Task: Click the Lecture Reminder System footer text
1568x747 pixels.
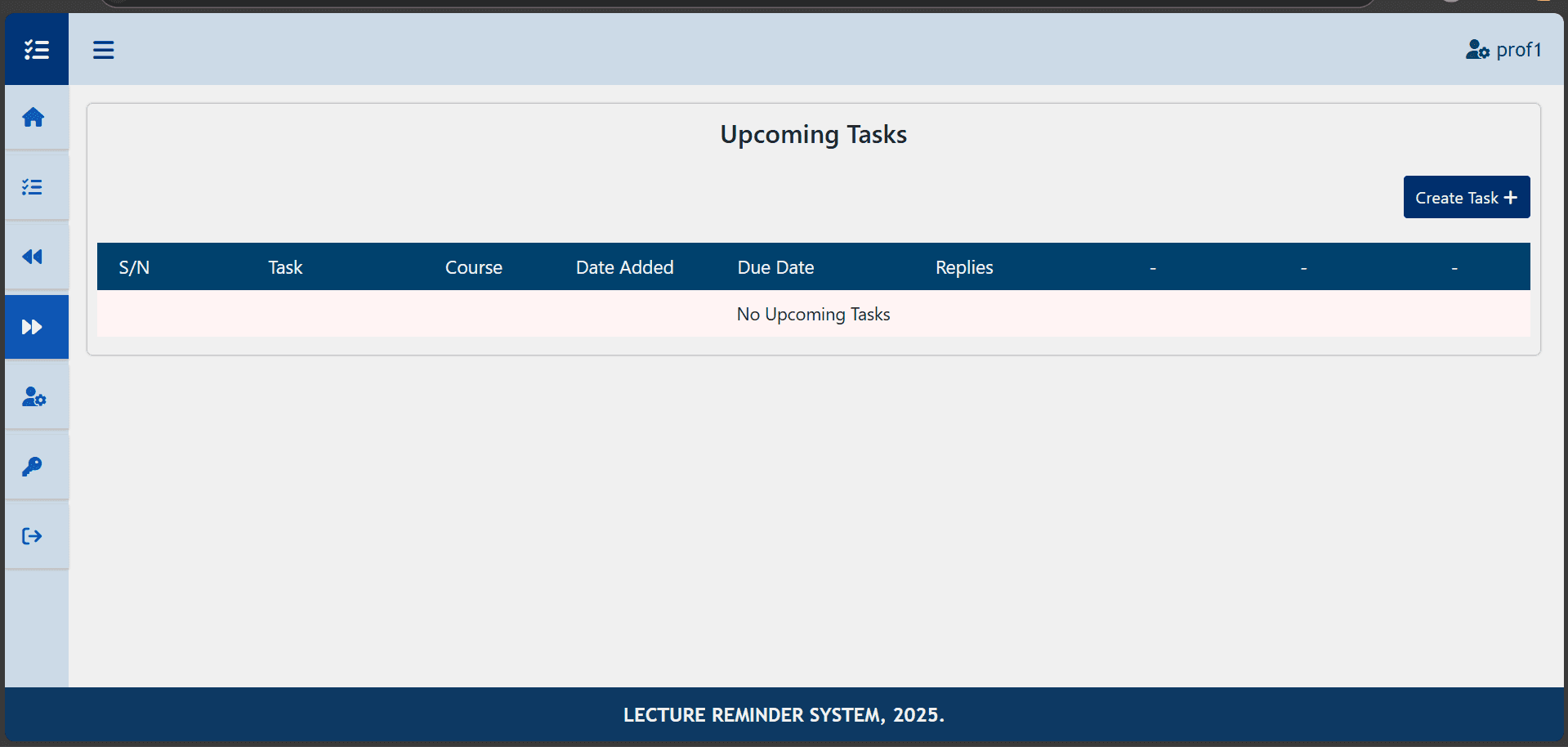Action: pos(784,715)
